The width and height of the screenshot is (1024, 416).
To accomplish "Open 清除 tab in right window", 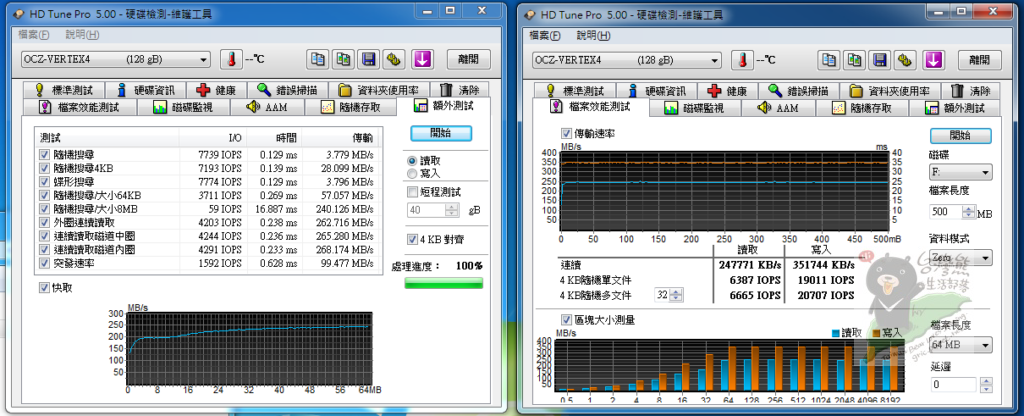I will (x=972, y=91).
